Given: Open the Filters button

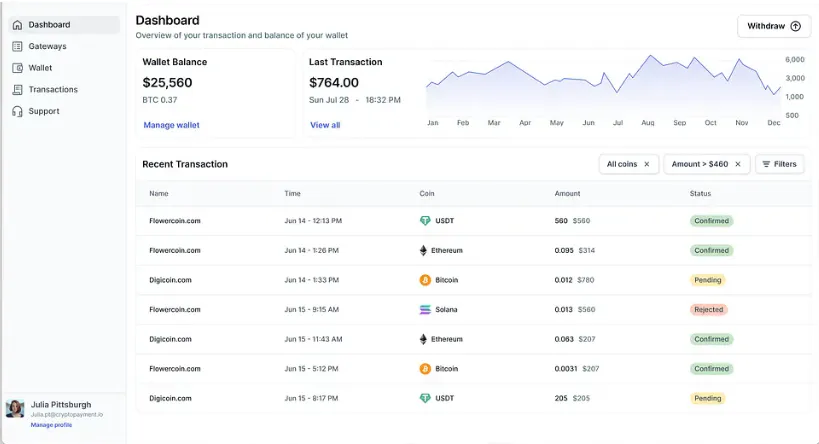Looking at the screenshot, I should [779, 164].
